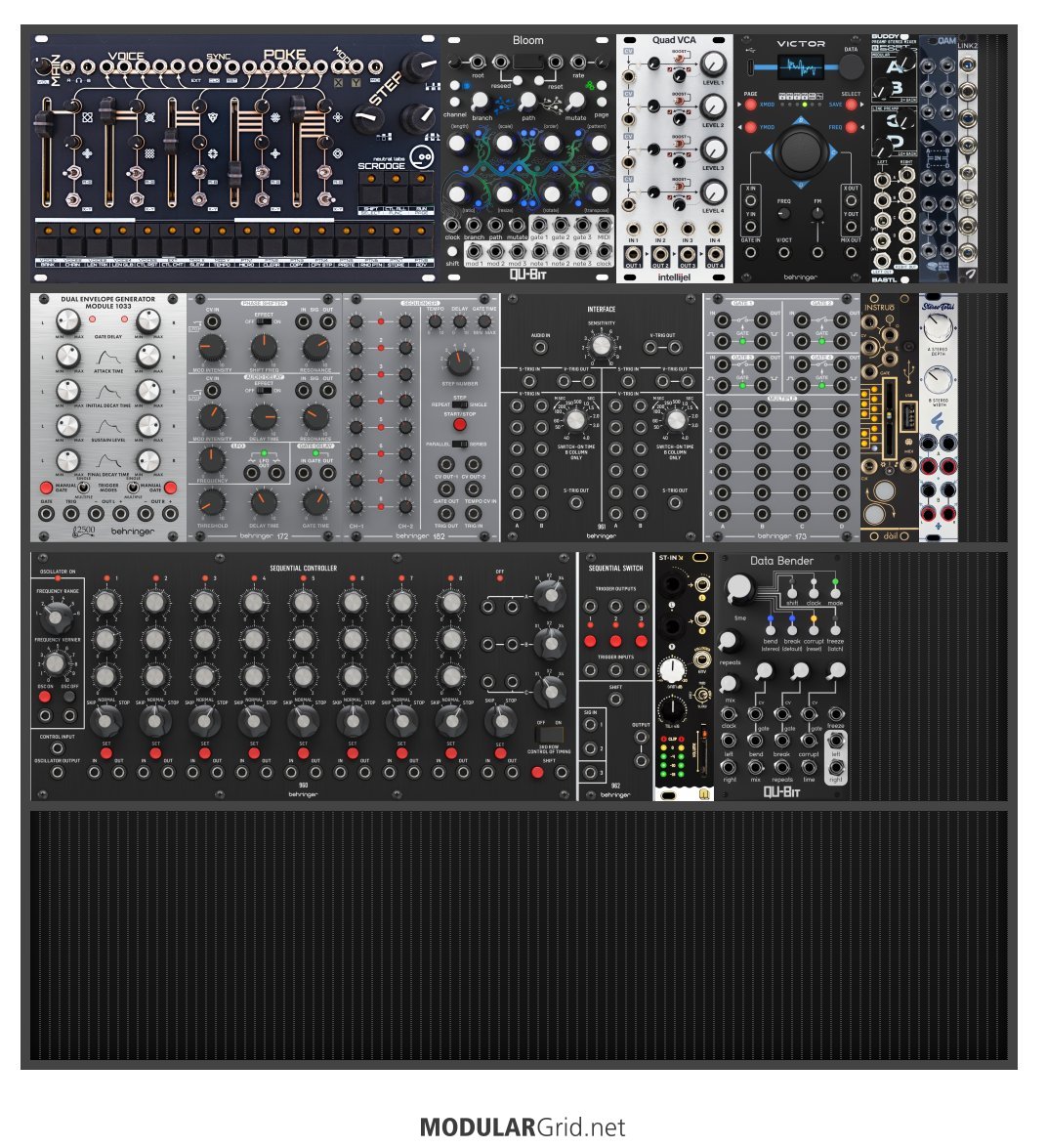Turn the large time knob on Data Bender

(739, 589)
